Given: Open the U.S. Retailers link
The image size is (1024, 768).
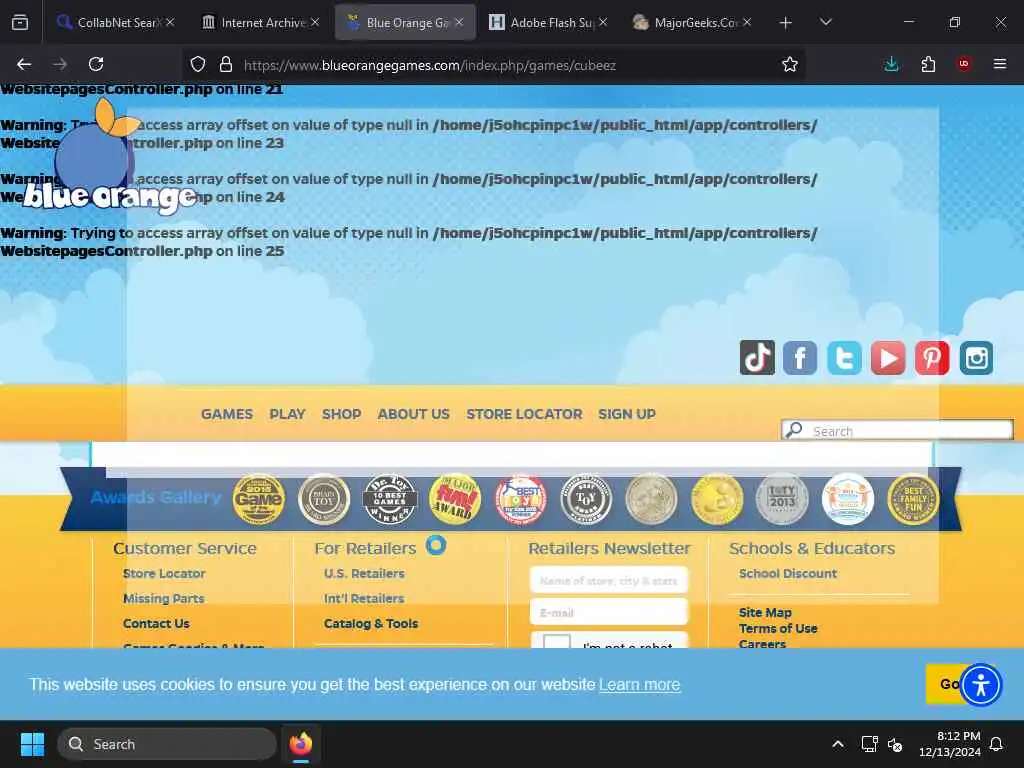Looking at the screenshot, I should point(364,573).
